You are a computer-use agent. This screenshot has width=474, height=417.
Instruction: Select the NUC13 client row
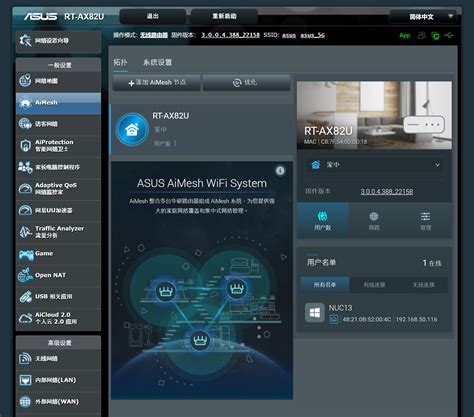pos(374,313)
